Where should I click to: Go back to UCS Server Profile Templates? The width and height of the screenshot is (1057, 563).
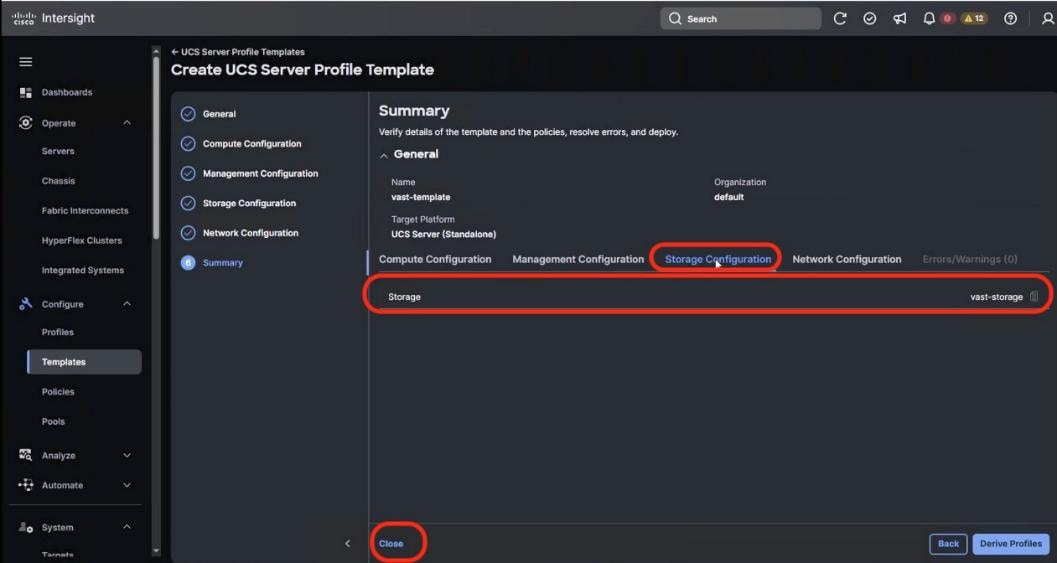point(237,52)
